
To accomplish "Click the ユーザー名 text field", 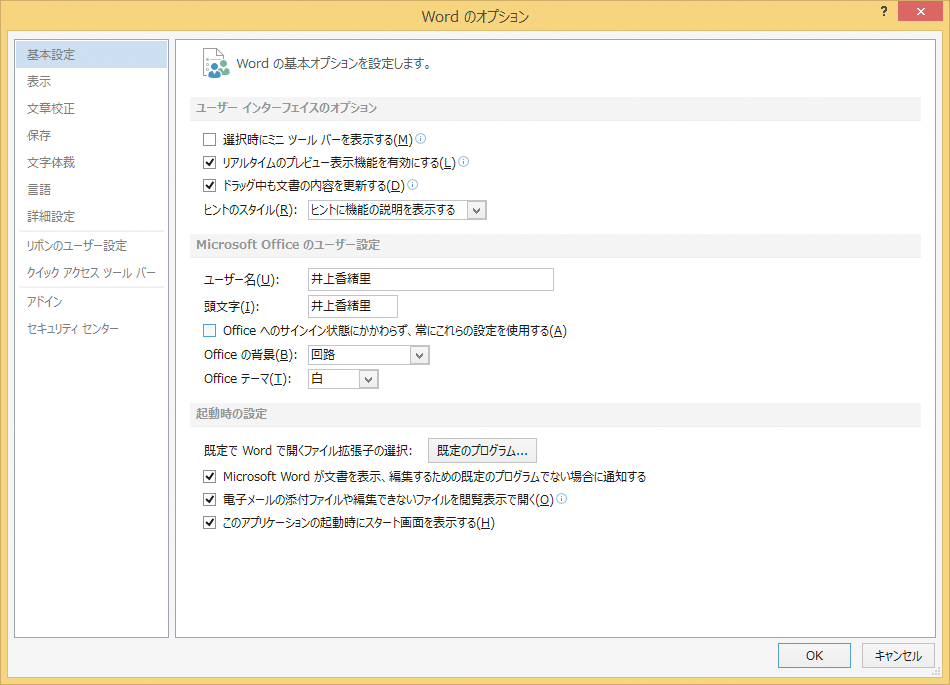I will 431,279.
